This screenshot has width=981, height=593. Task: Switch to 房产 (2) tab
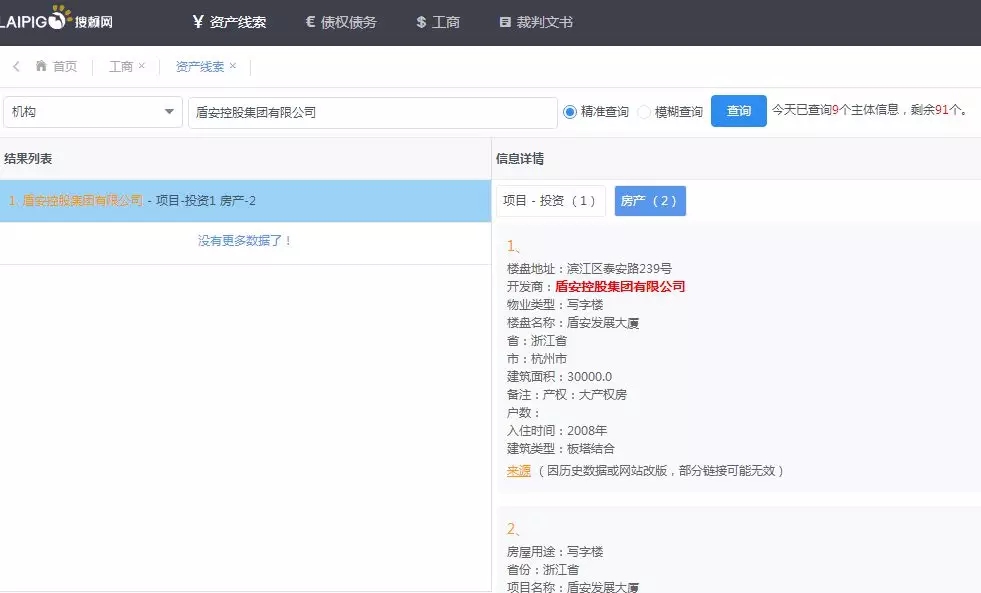(x=650, y=201)
